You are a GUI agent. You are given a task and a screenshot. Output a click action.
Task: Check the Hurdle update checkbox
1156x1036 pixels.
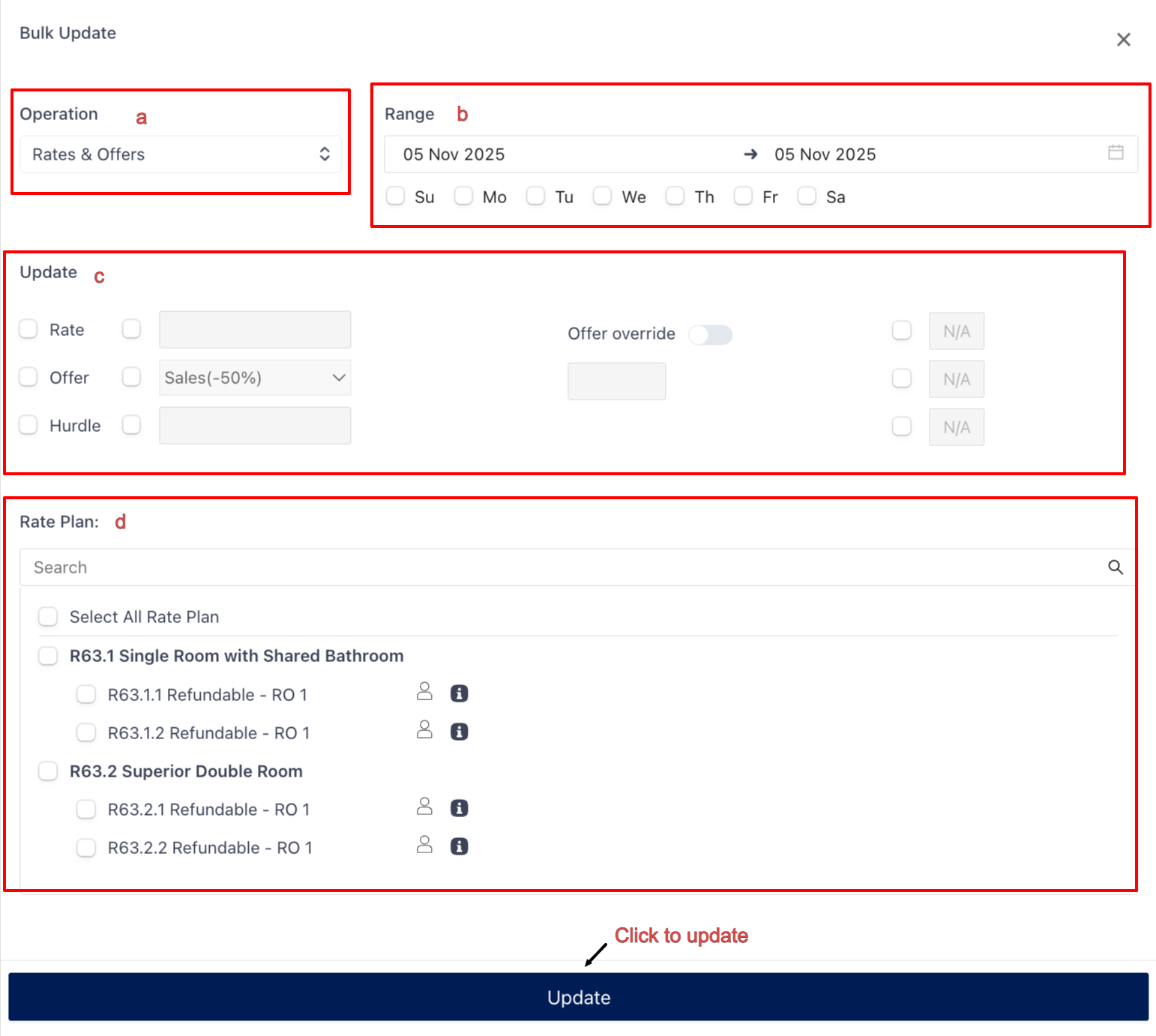(28, 426)
